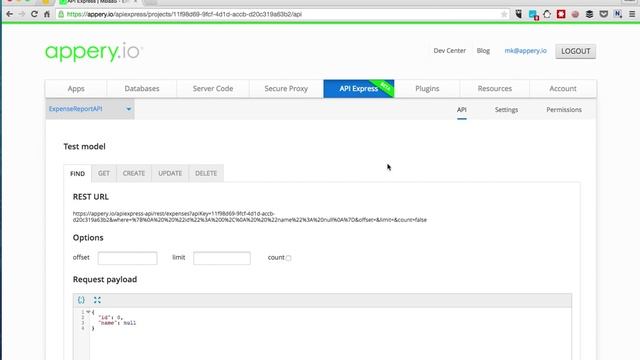Open the red square extension icon
Screen dimensions: 640x360
(561, 14)
